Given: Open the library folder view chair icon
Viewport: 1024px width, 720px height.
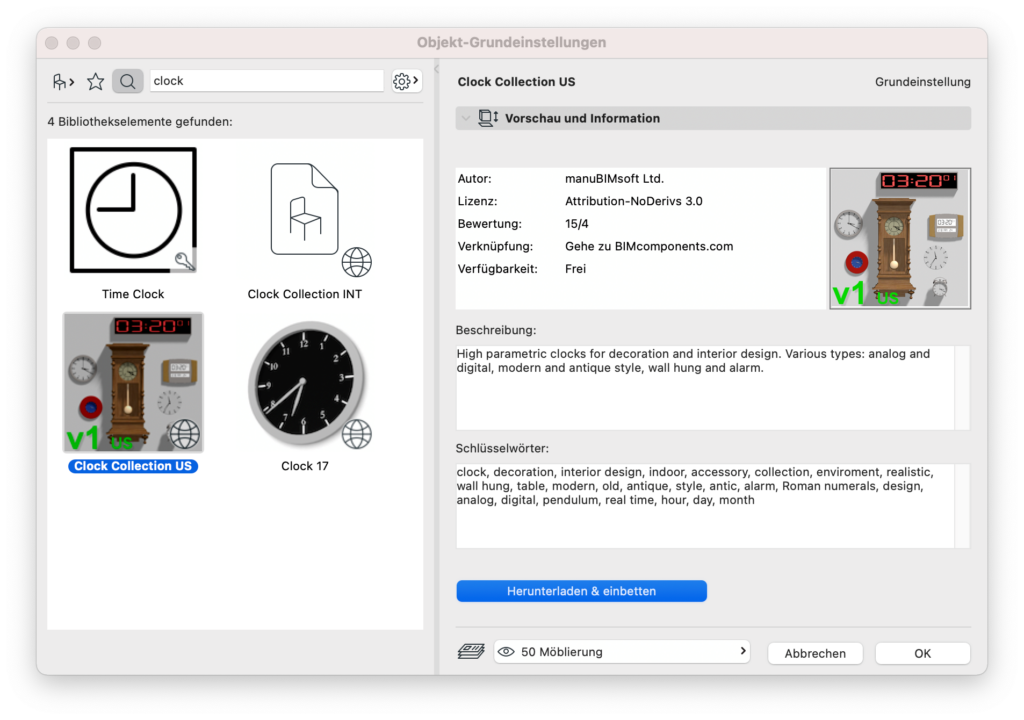Looking at the screenshot, I should tap(63, 82).
